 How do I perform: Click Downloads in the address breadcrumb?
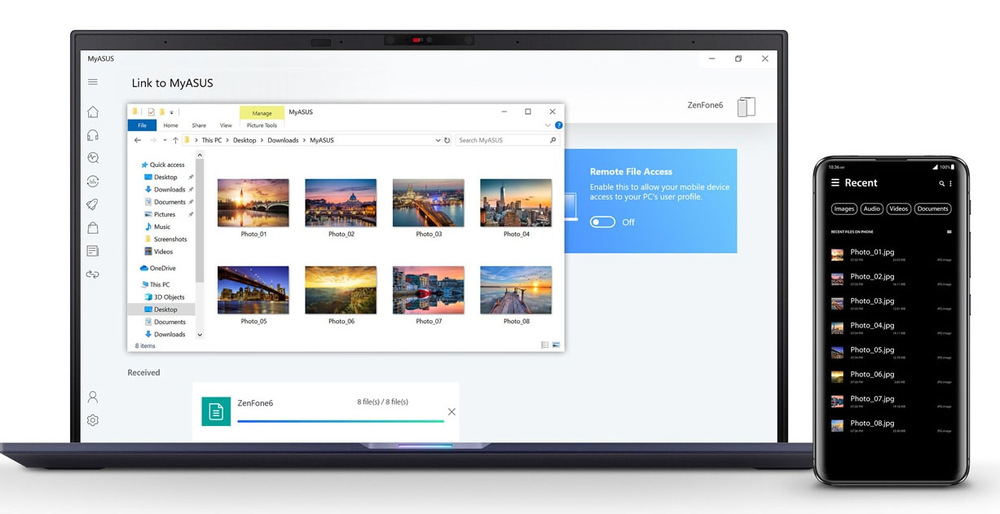pos(283,140)
